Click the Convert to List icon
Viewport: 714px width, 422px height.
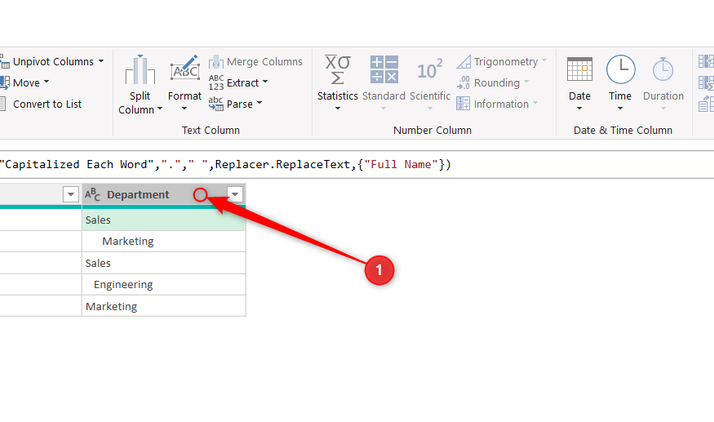point(3,104)
